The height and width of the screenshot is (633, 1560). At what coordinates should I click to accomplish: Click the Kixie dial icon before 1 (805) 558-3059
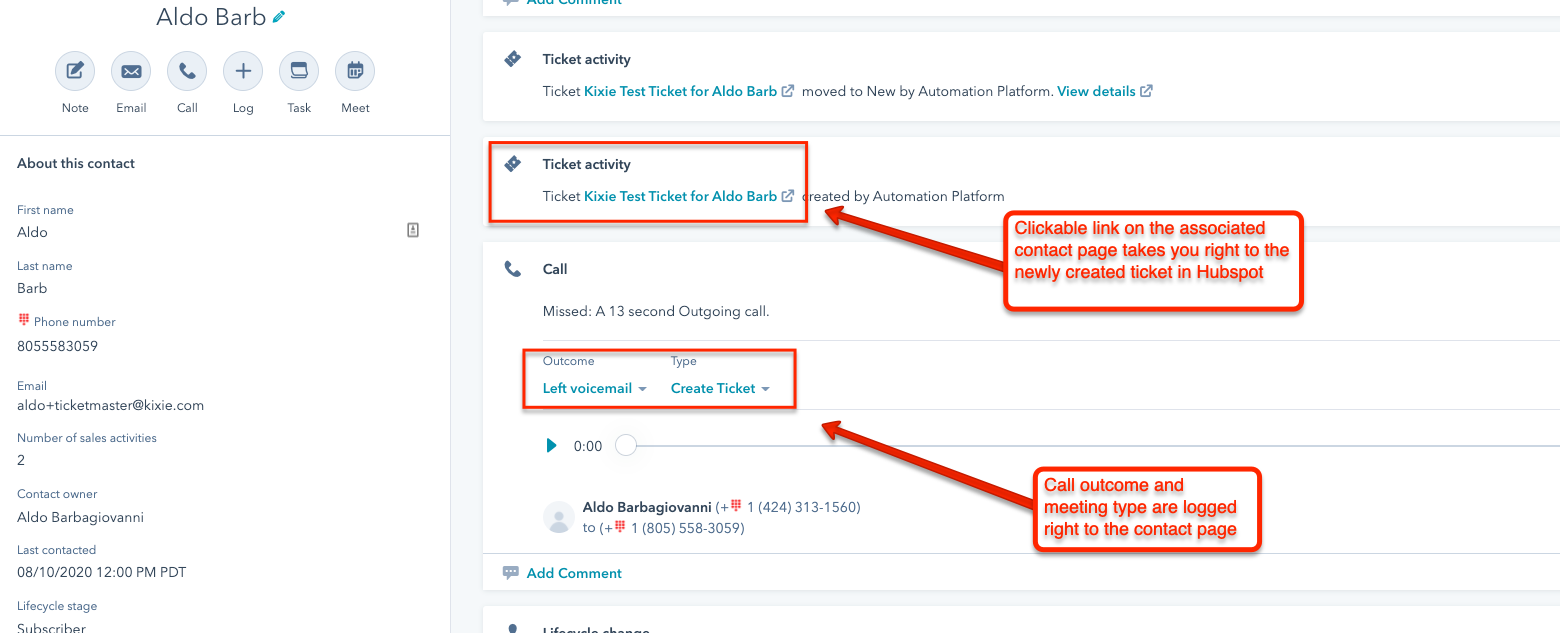619,527
